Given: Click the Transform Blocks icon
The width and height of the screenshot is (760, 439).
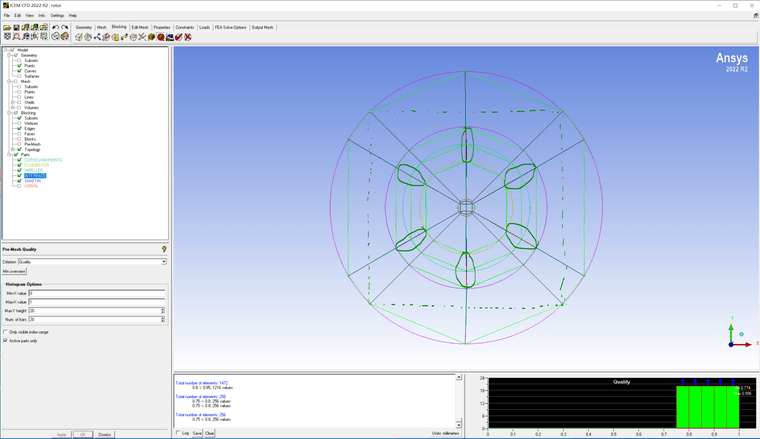Looking at the screenshot, I should click(x=133, y=37).
